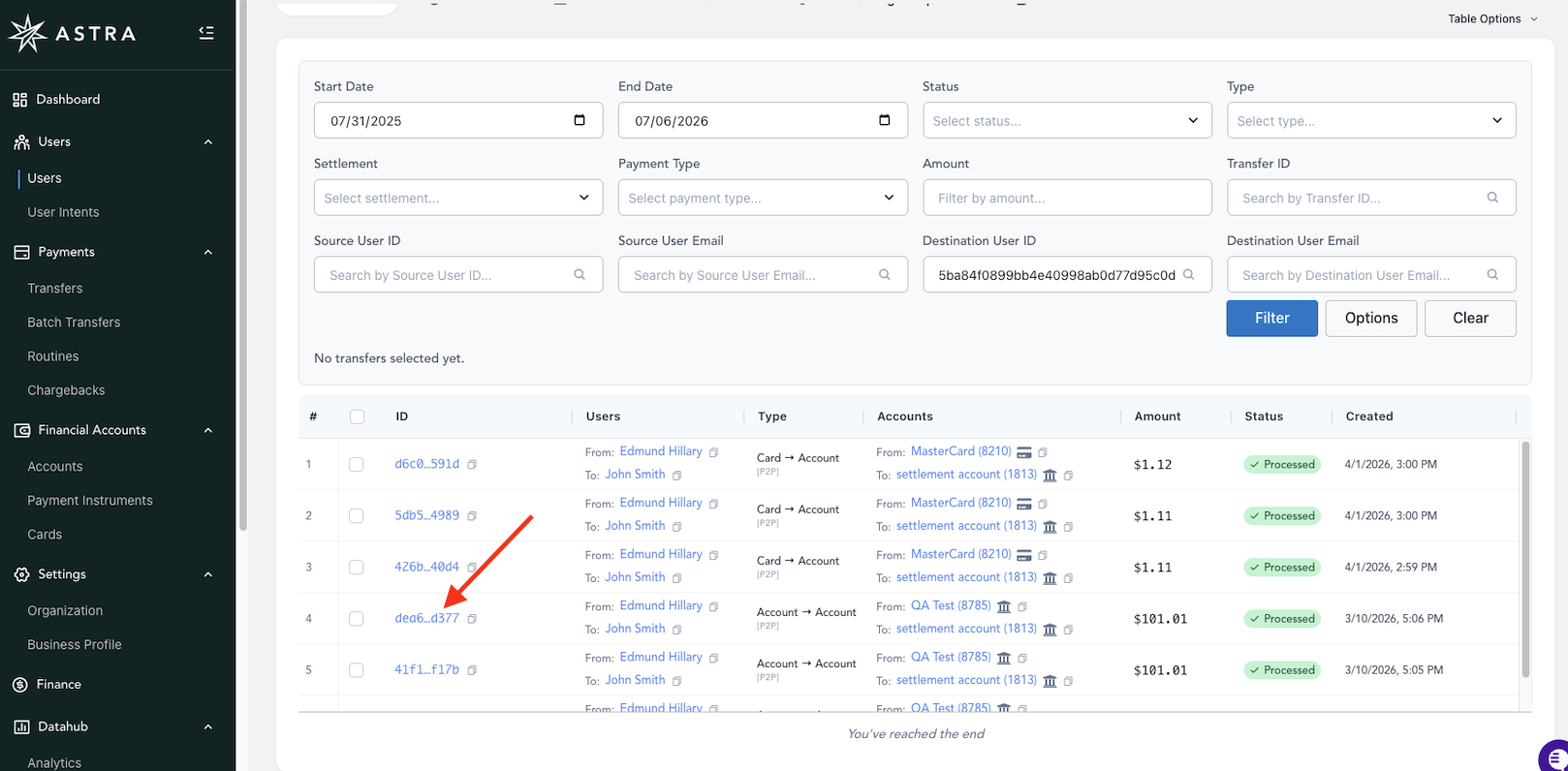Click the Finance dollar icon in the sidebar
Screen dimensions: 1568x771
pos(19,685)
